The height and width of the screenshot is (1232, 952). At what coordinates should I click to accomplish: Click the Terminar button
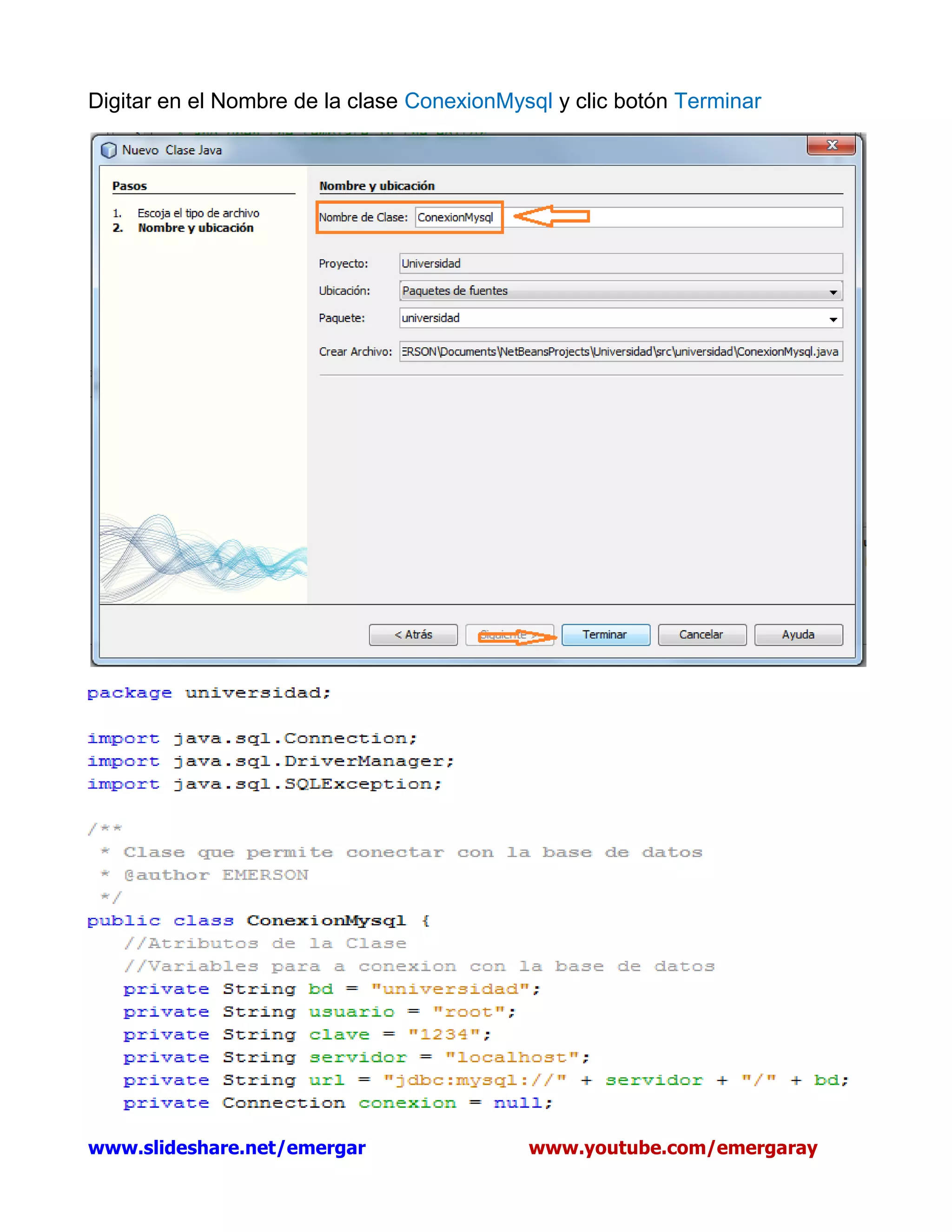coord(605,635)
